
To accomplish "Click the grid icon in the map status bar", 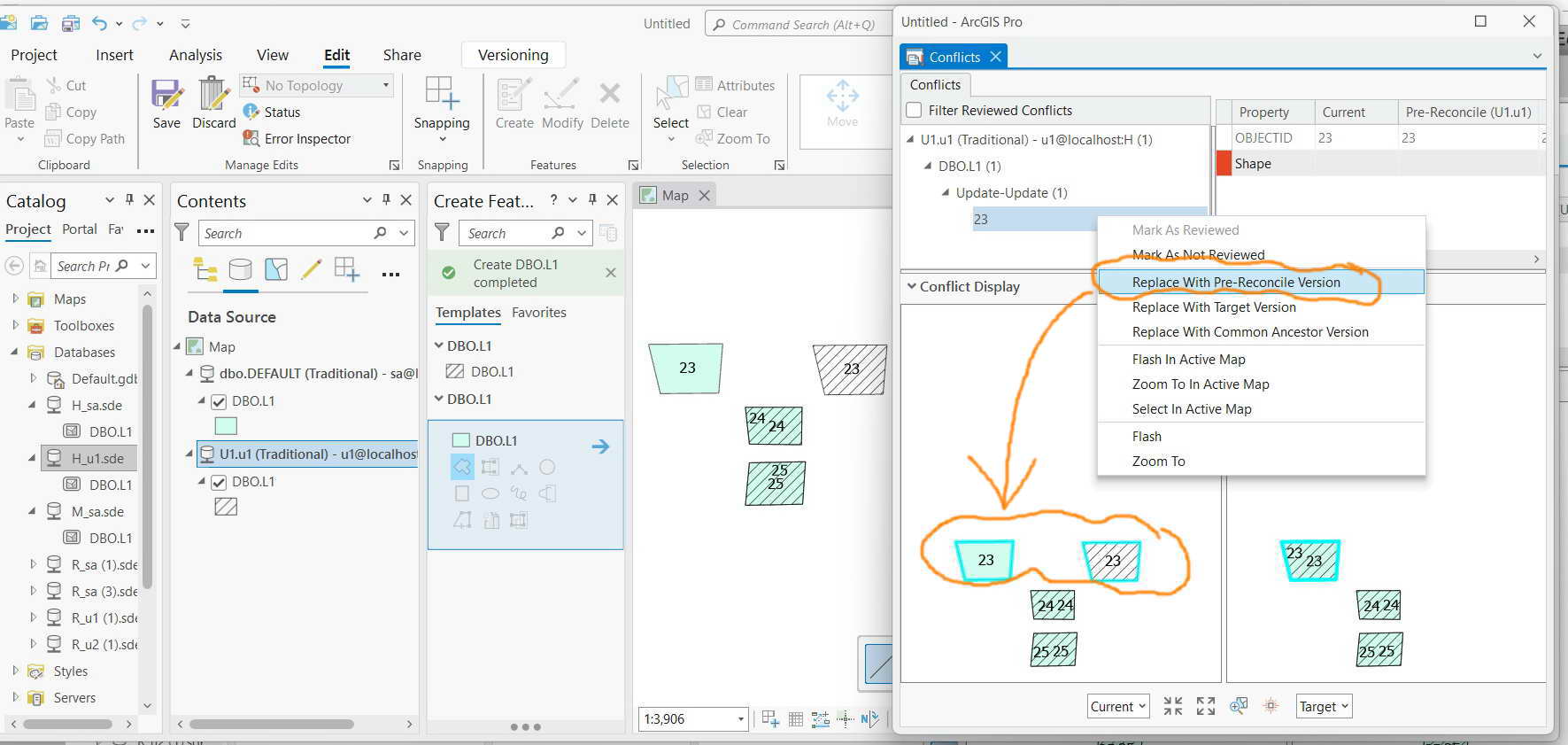I will click(796, 719).
